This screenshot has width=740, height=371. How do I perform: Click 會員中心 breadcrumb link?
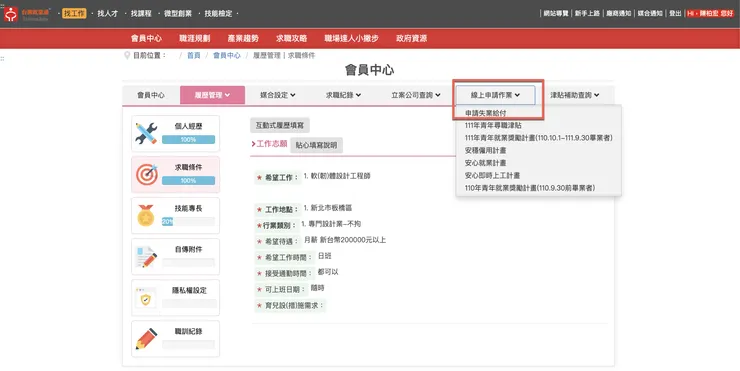click(227, 55)
